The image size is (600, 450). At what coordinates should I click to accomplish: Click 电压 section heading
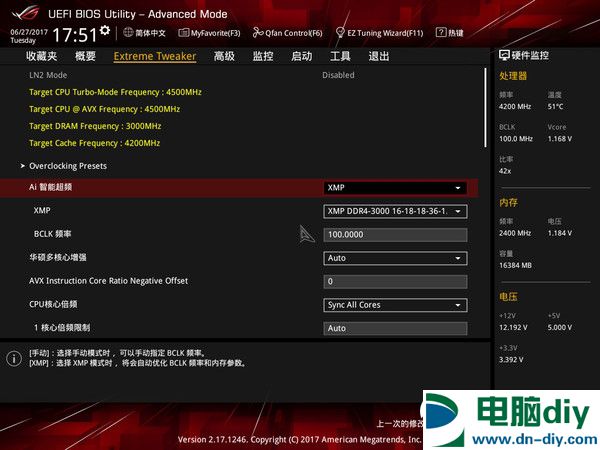(508, 297)
